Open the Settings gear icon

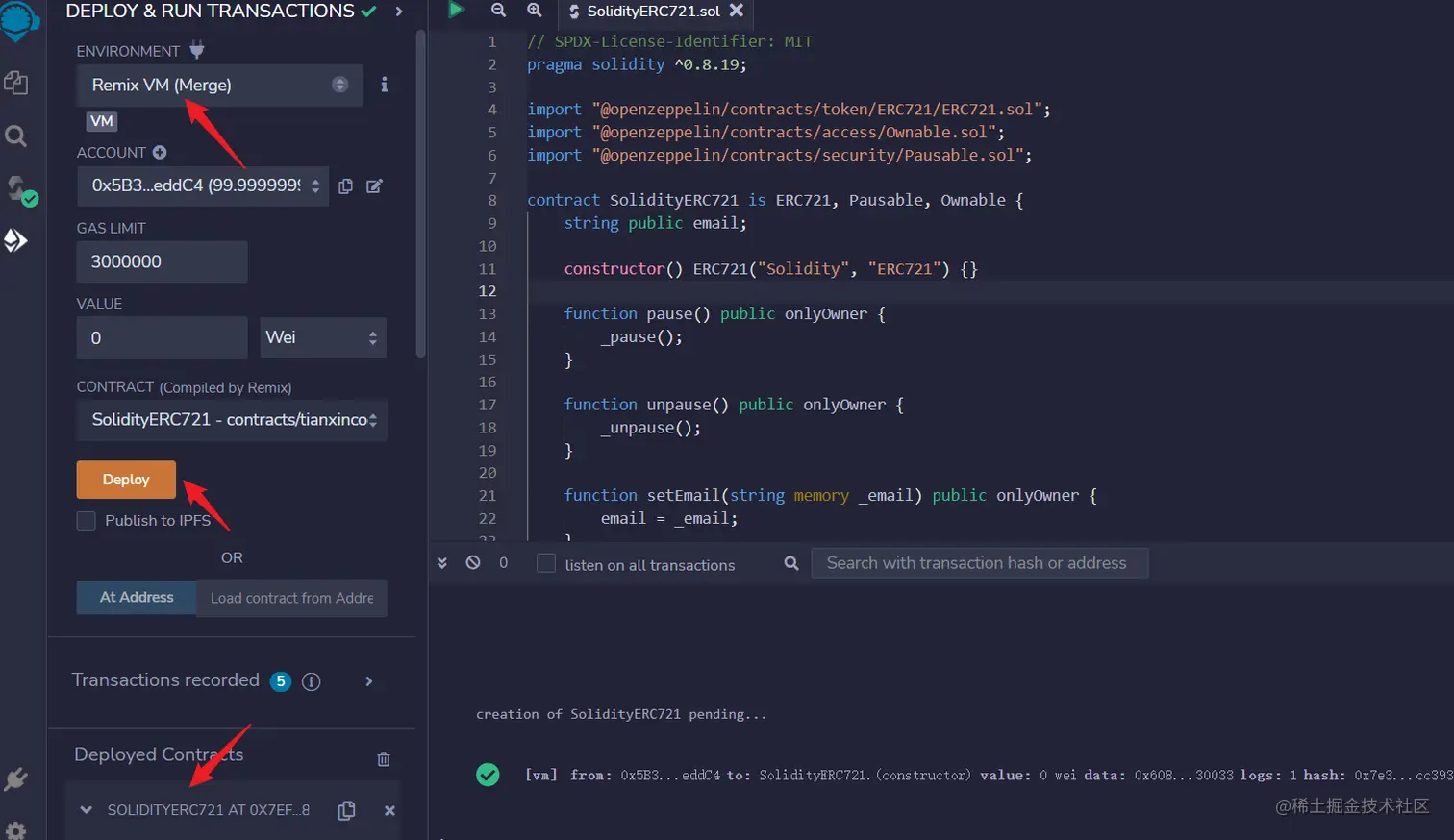tap(15, 829)
